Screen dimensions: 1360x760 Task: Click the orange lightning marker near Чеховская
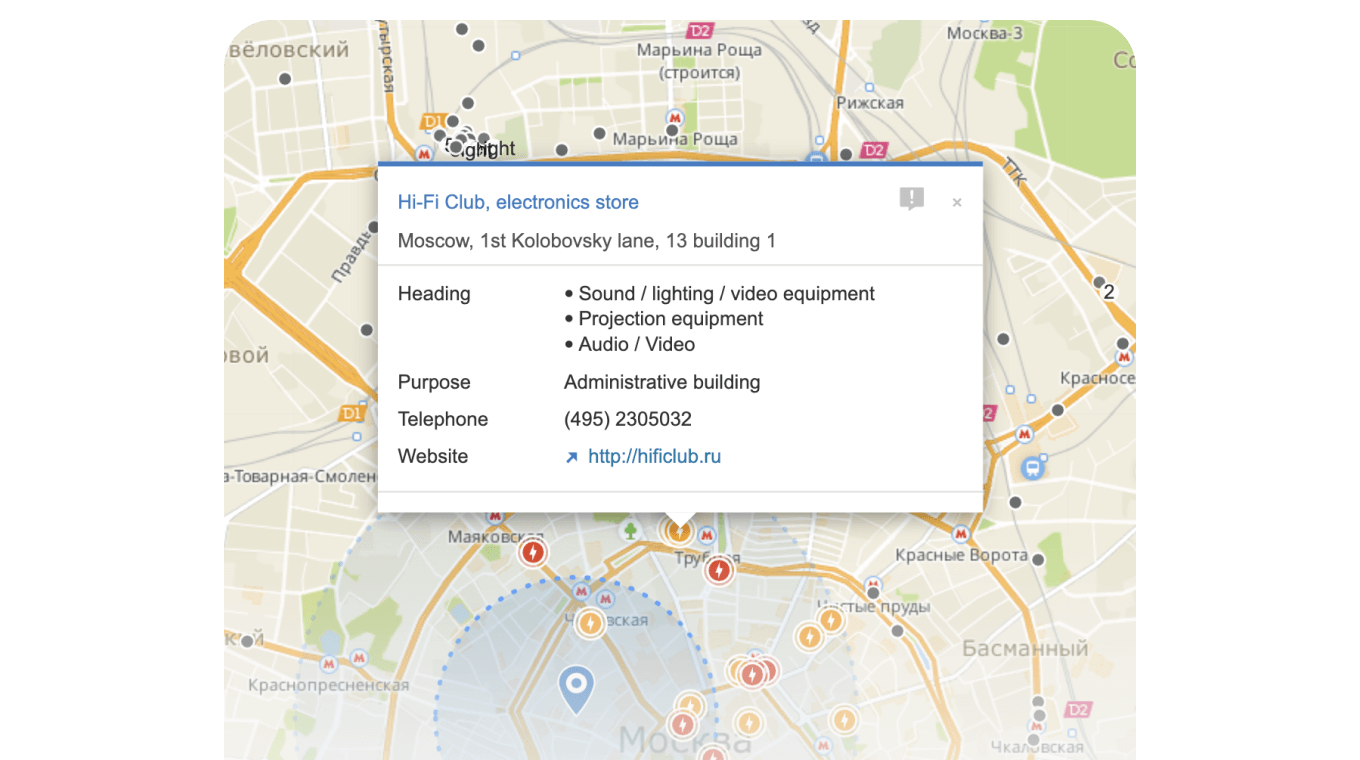[590, 624]
